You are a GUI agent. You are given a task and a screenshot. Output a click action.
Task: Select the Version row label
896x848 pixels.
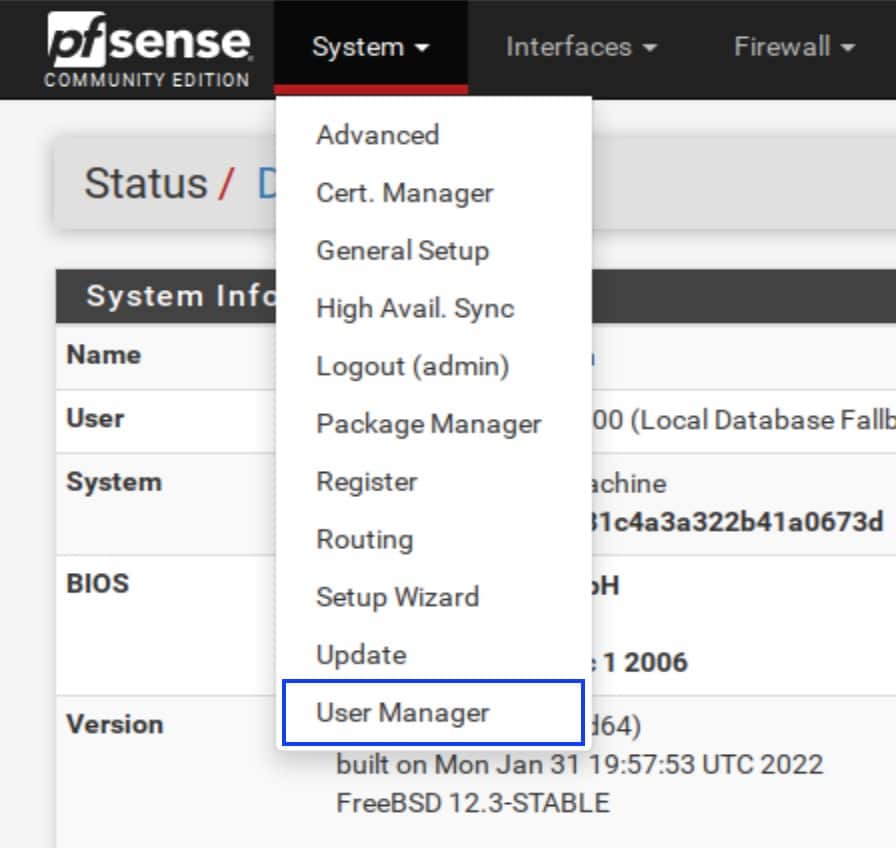[x=115, y=725]
